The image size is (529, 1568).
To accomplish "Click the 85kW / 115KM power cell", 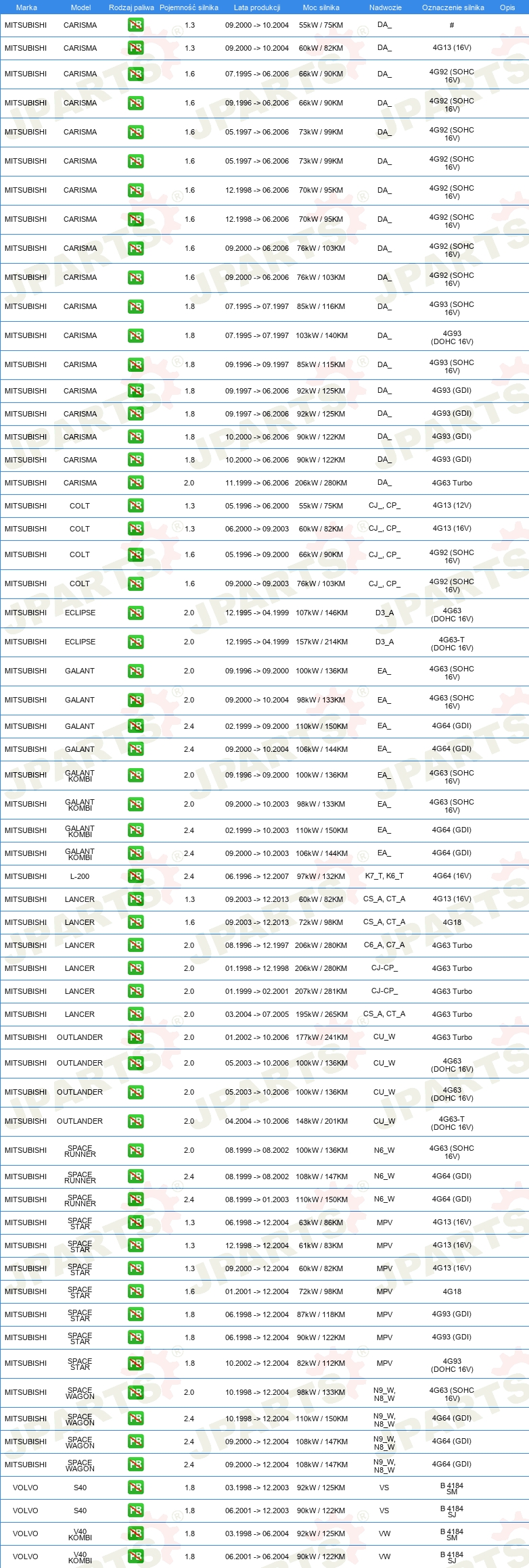I will pyautogui.click(x=321, y=364).
